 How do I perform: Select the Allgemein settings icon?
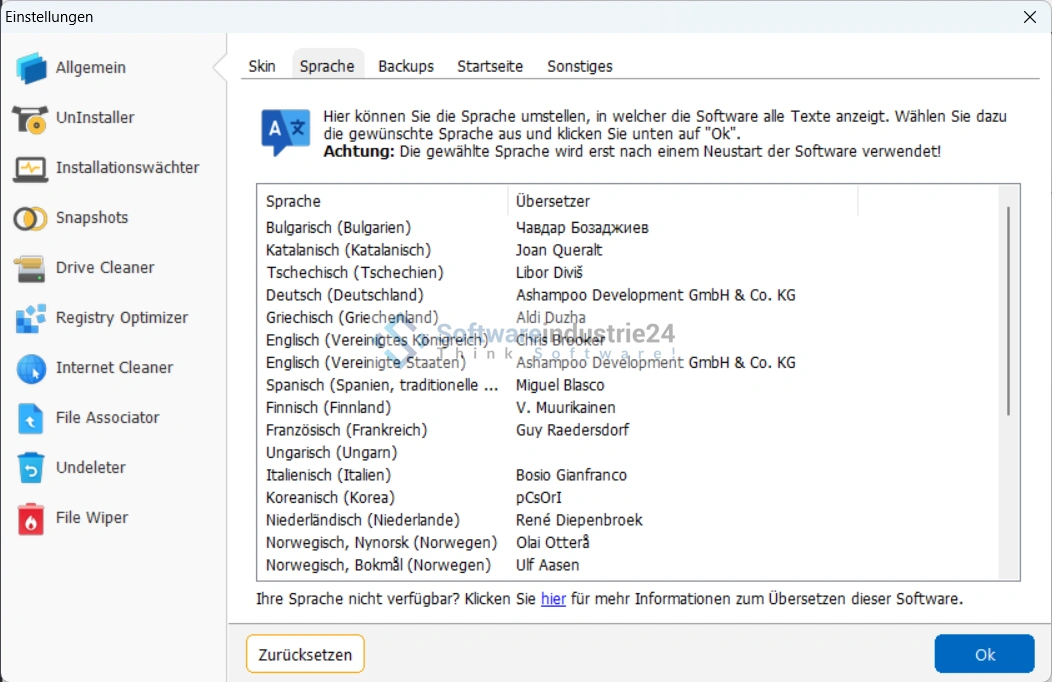tap(31, 68)
